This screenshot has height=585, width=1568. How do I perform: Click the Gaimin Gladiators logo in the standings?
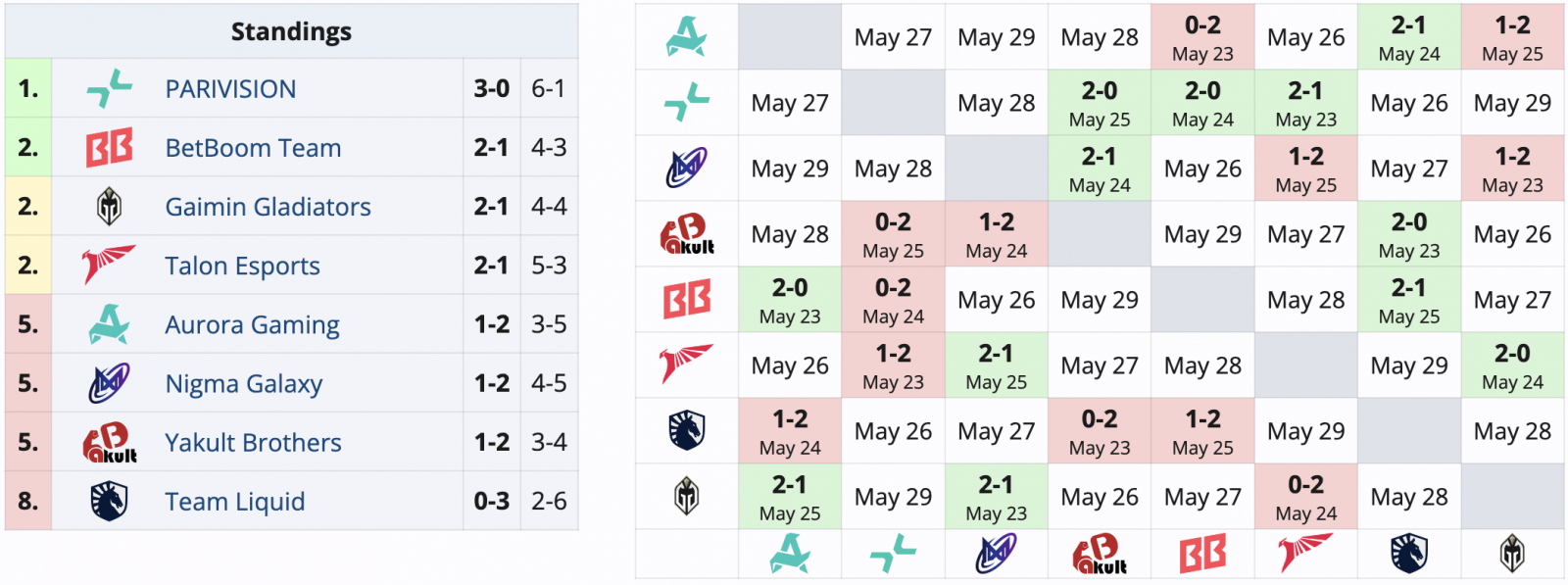tap(109, 207)
